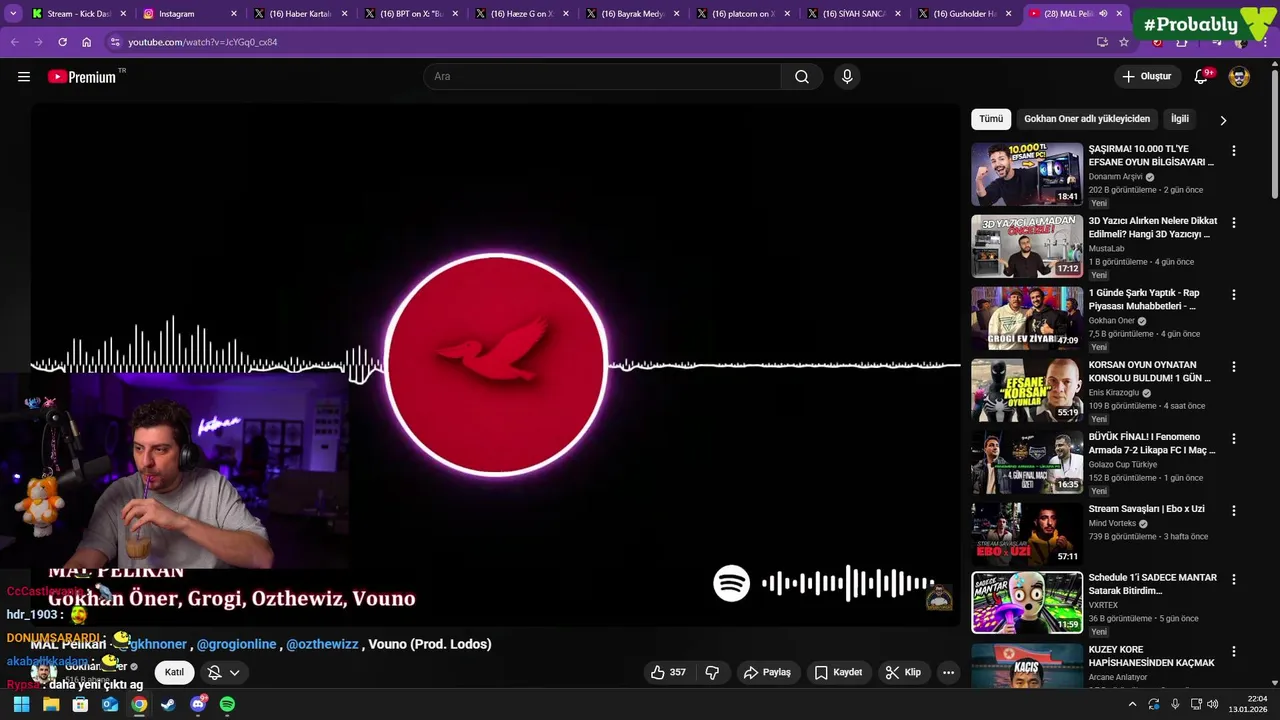
Task: Open options for KORSAN OYUN OYNATAN video
Action: tap(1233, 367)
